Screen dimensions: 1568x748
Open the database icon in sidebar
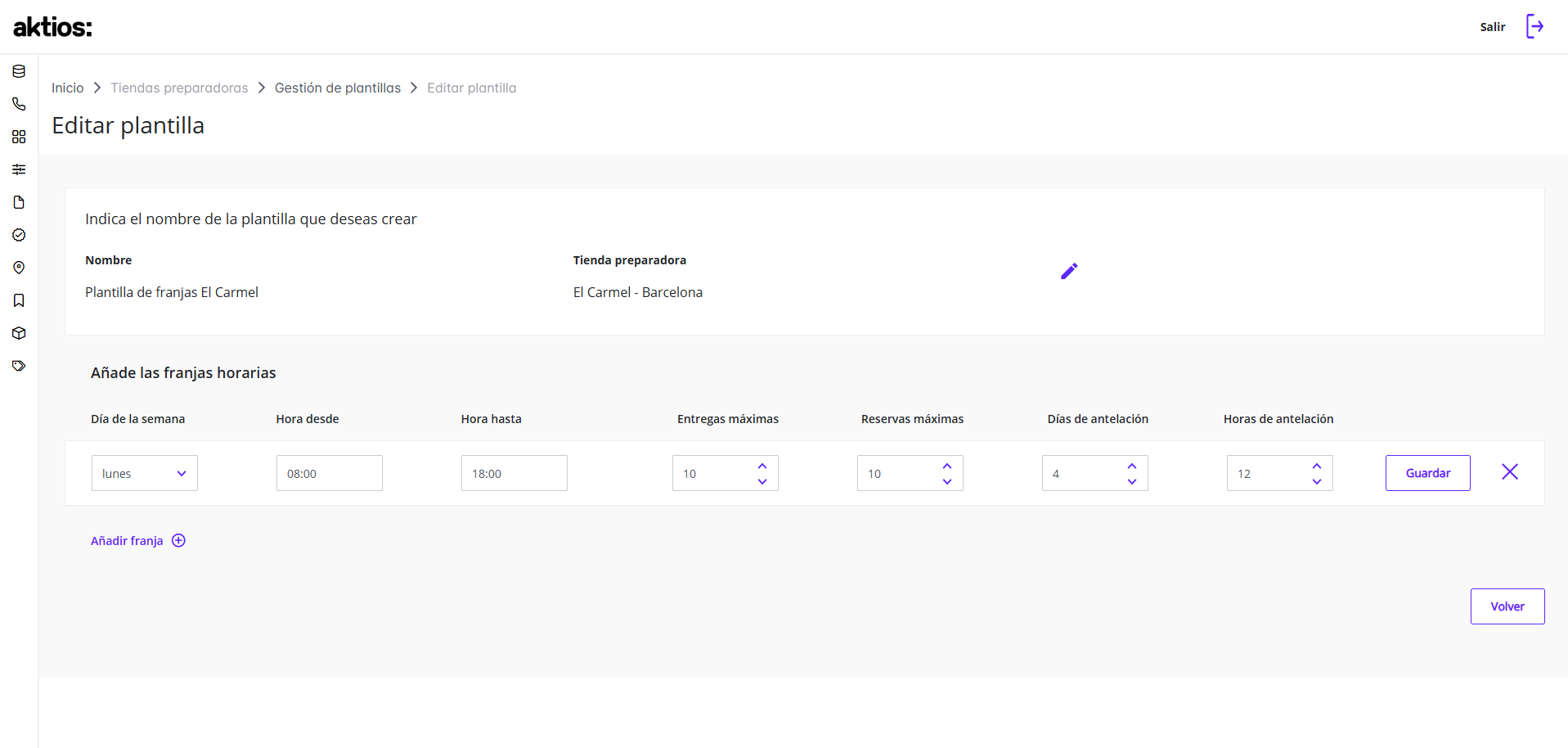19,71
